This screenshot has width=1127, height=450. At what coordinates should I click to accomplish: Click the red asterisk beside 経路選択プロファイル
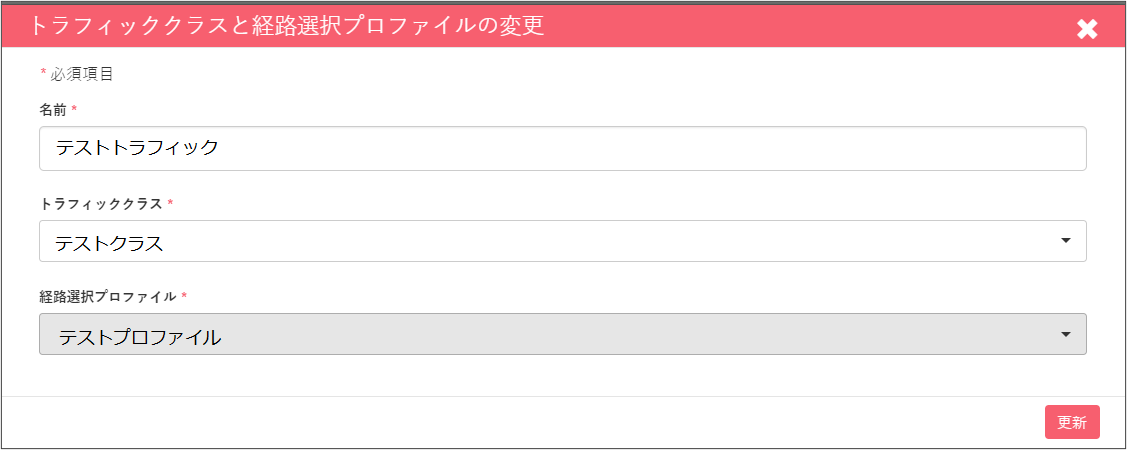point(185,295)
